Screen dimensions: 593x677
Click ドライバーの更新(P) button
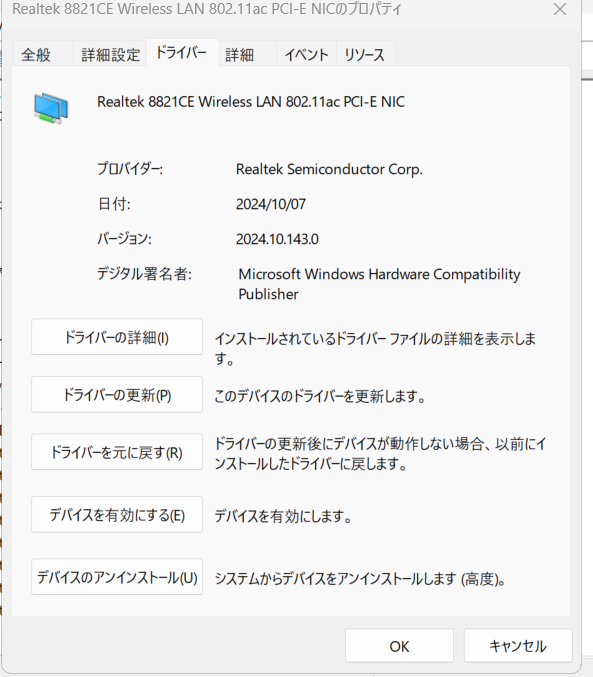click(117, 395)
